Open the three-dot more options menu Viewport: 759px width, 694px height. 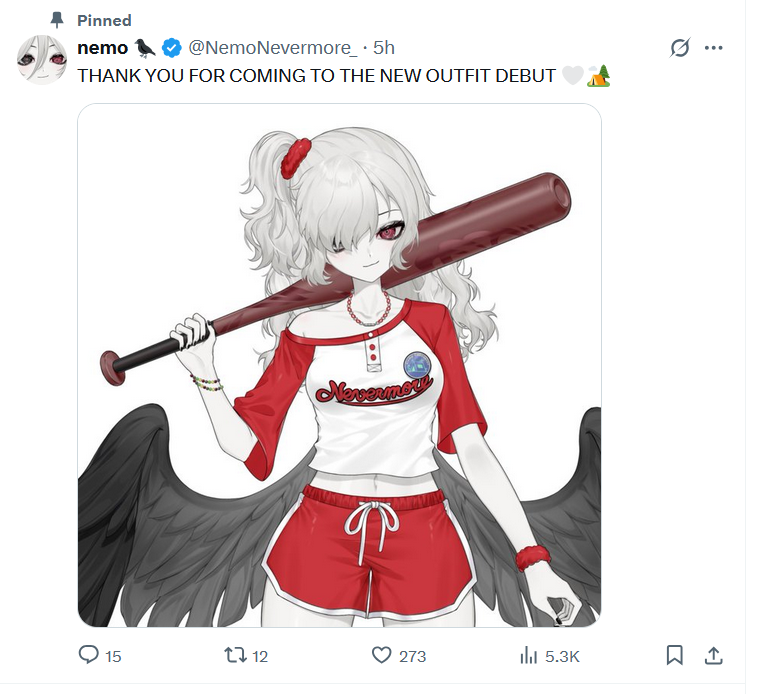pyautogui.click(x=713, y=47)
